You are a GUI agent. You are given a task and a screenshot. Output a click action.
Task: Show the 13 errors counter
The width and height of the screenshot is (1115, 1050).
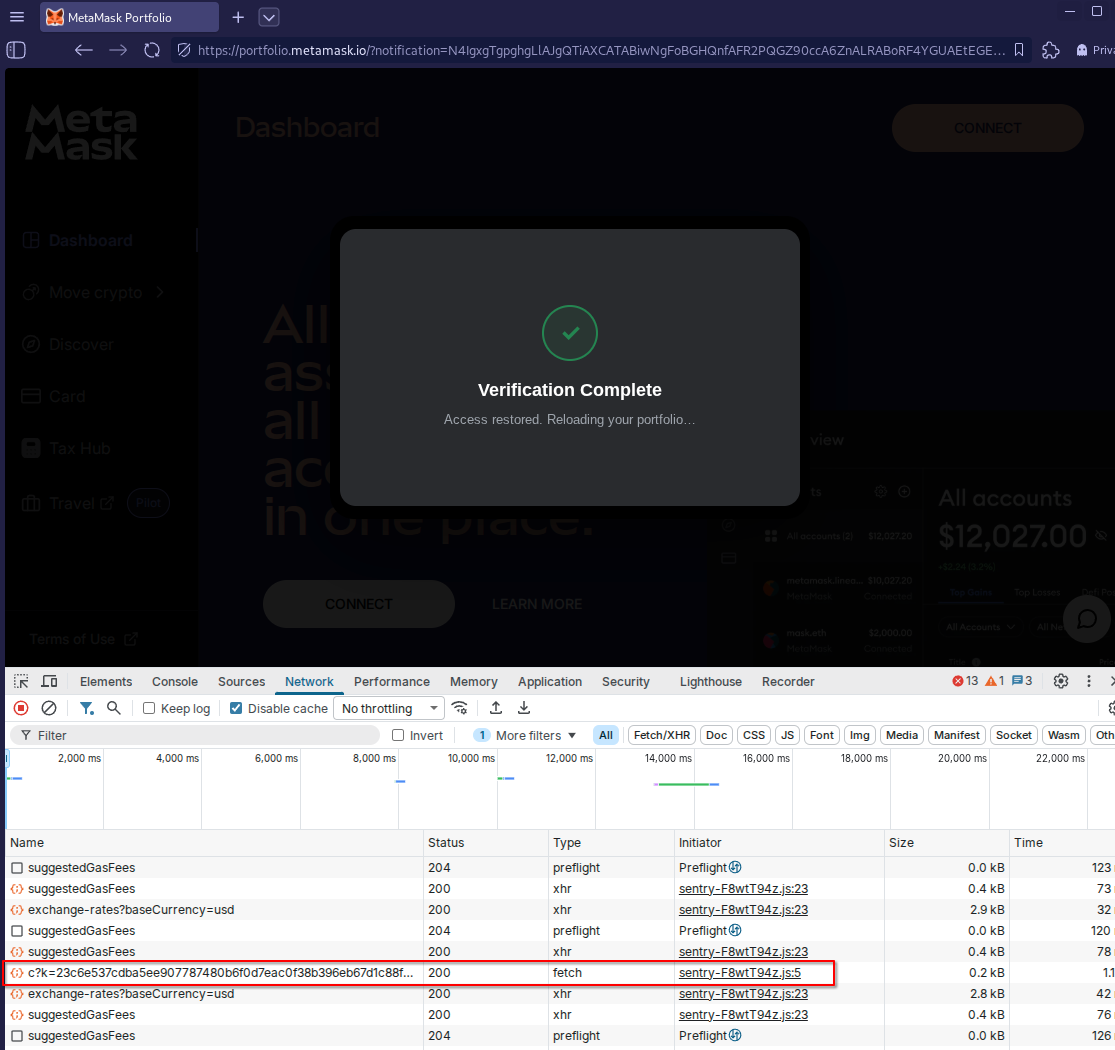[965, 680]
